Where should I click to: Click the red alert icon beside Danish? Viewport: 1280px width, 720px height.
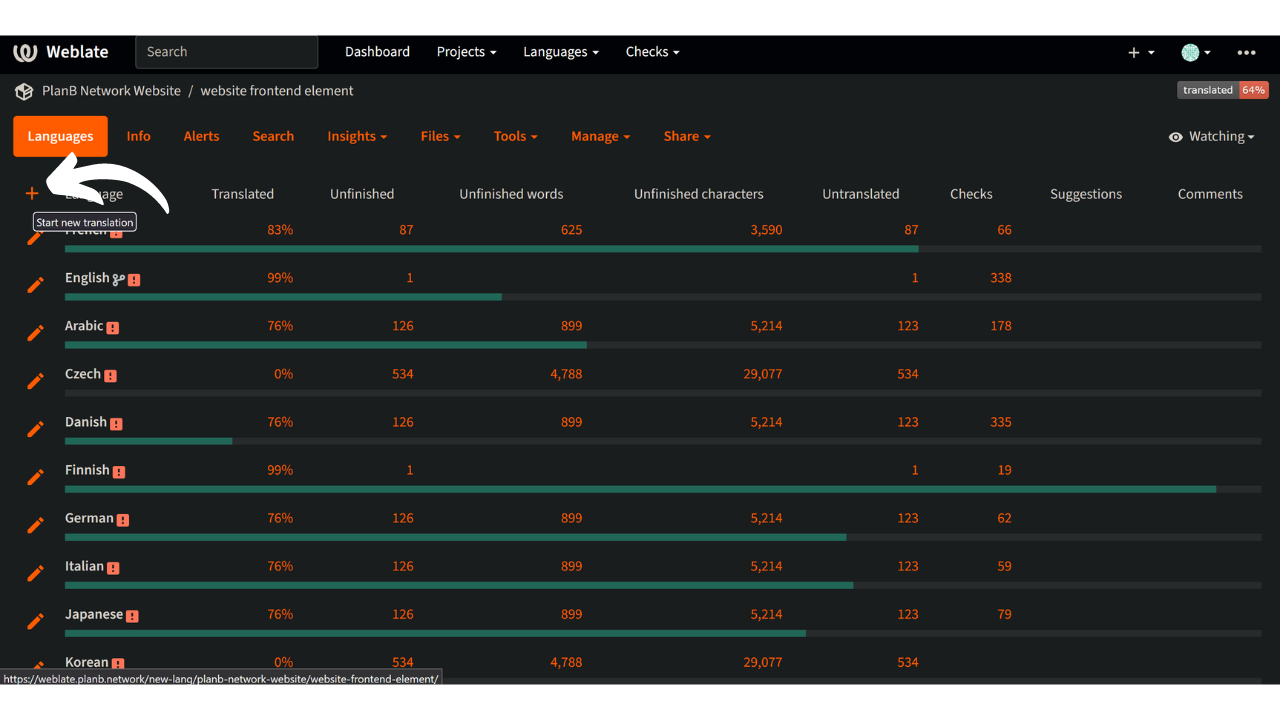tap(116, 424)
